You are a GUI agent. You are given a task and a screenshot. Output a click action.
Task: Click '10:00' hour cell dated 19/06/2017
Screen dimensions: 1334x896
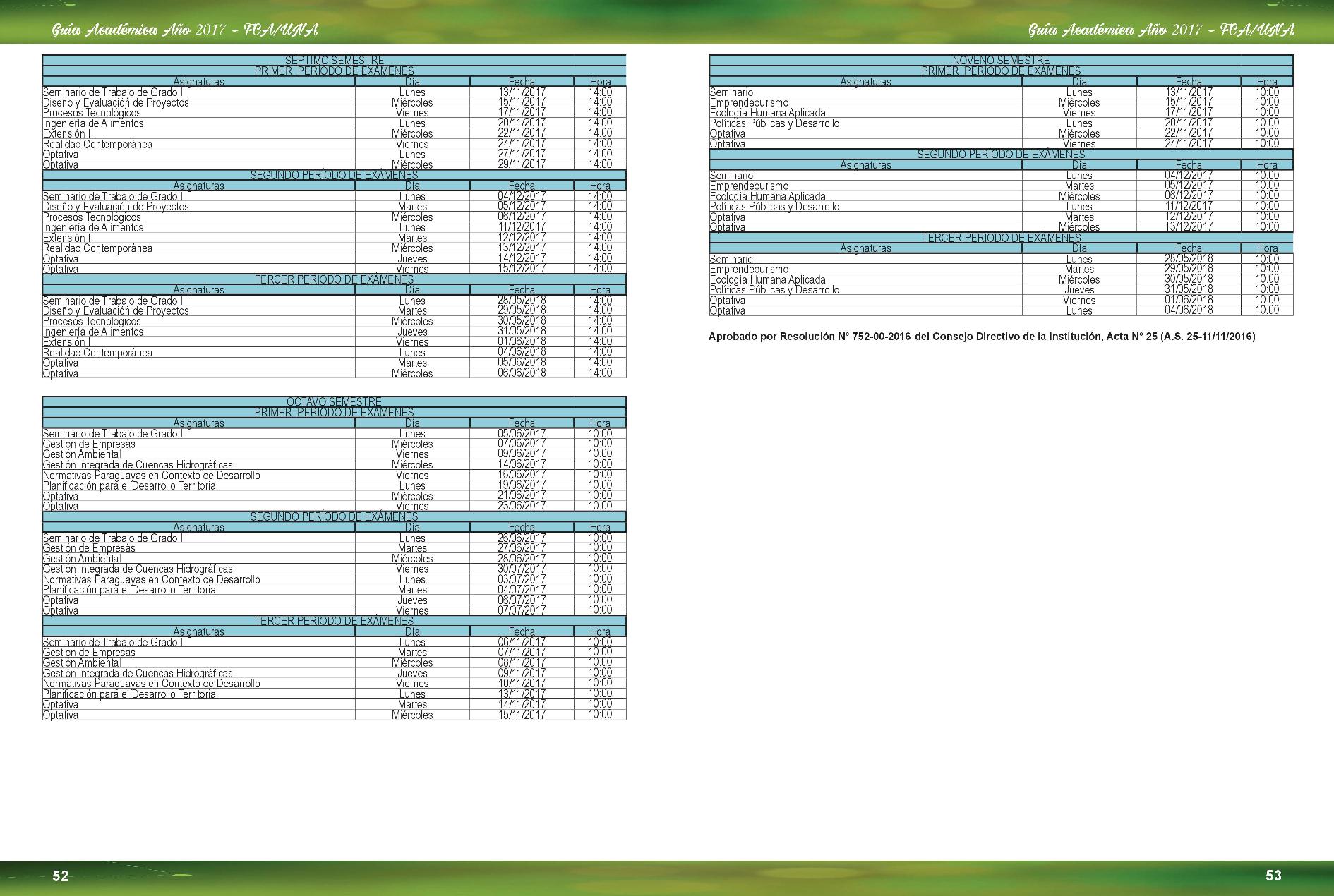tap(600, 485)
